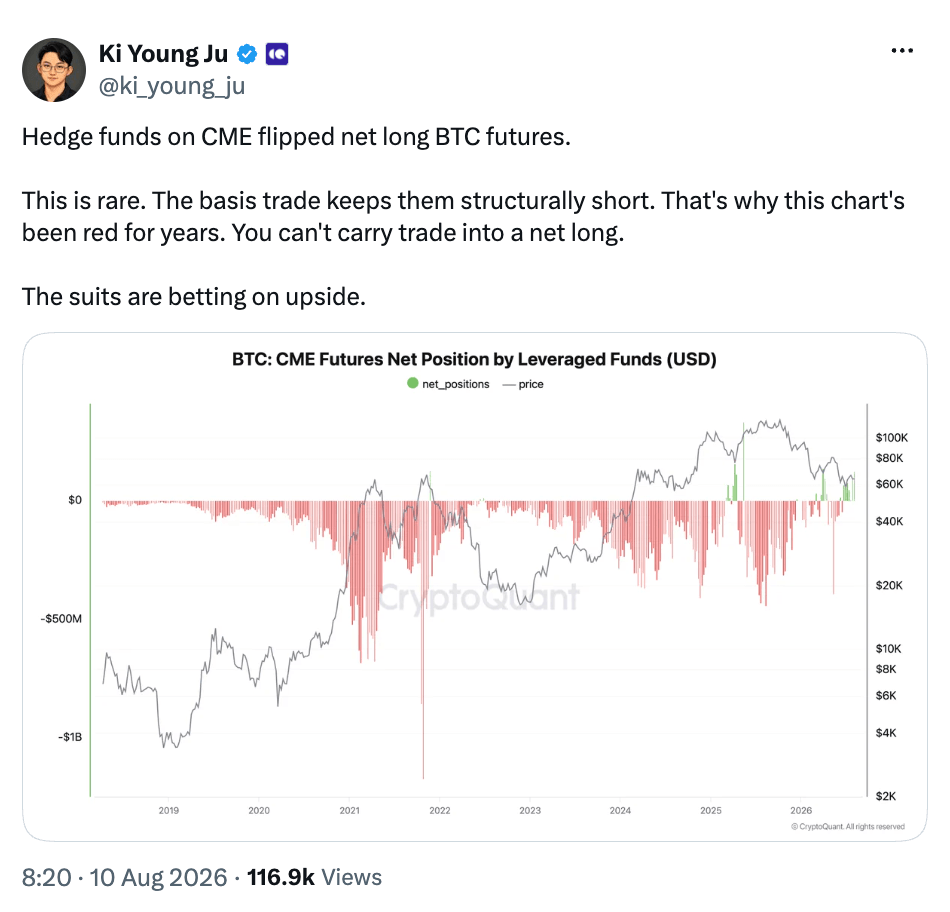The width and height of the screenshot is (950, 912).
Task: Click the green net_positions legend dot
Action: pyautogui.click(x=413, y=383)
